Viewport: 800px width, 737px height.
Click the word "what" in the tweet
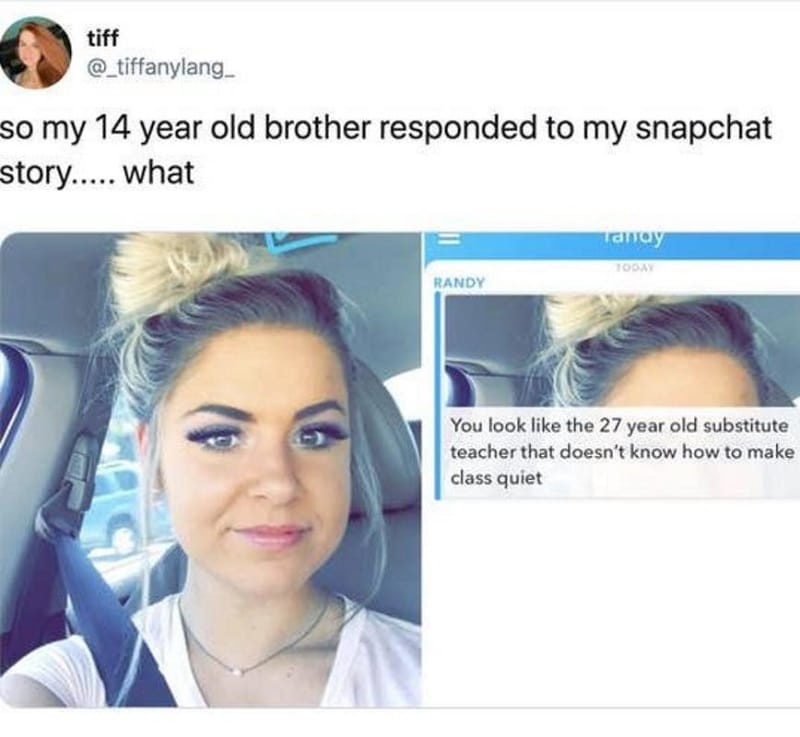(x=159, y=172)
